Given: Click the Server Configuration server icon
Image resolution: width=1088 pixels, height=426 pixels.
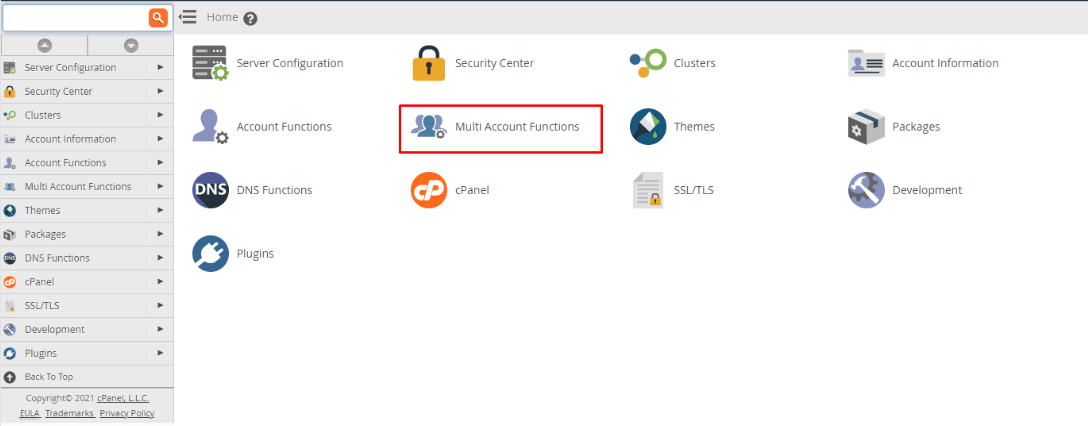Looking at the screenshot, I should 210,63.
